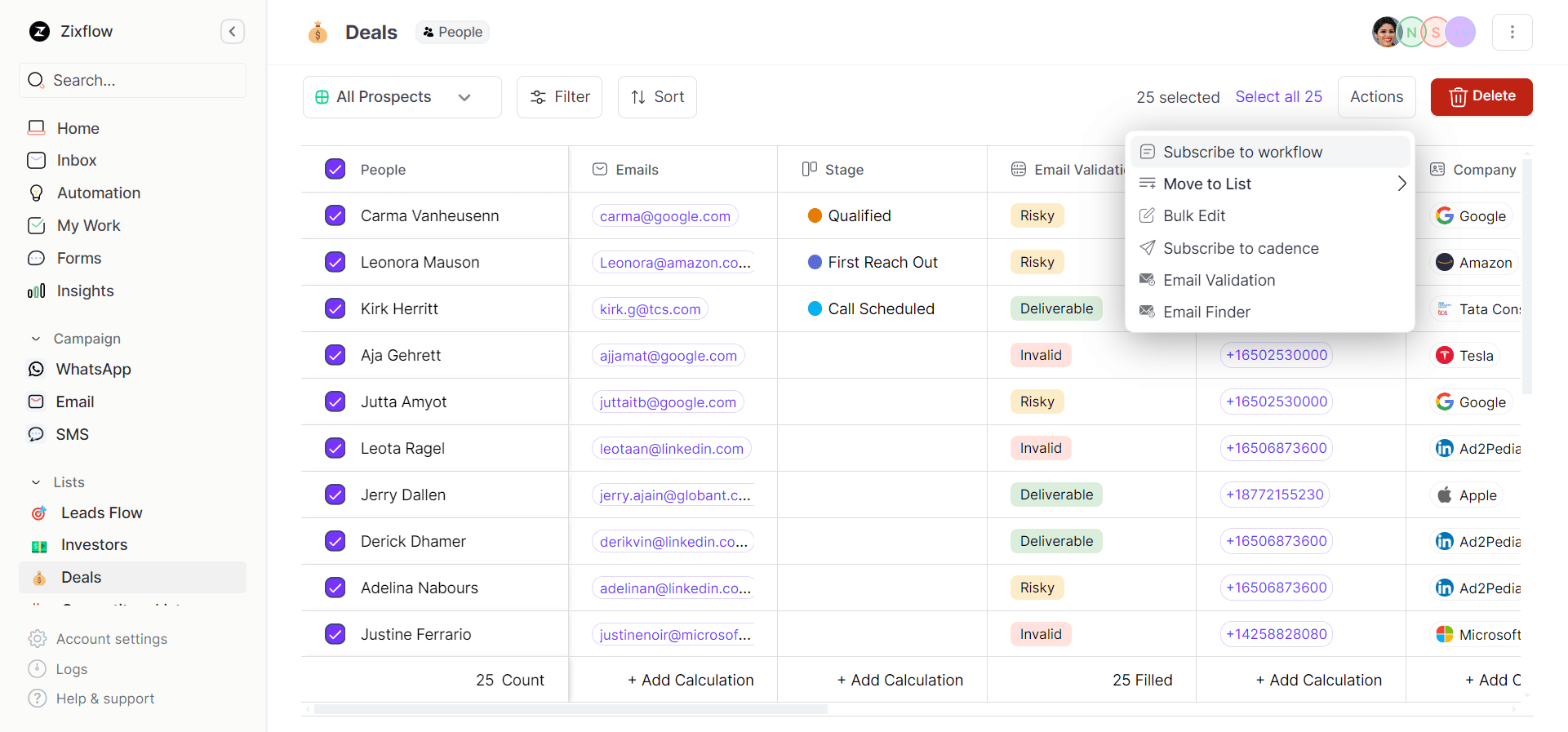The width and height of the screenshot is (1568, 732).
Task: Click the Leads Flow target icon
Action: 39,513
